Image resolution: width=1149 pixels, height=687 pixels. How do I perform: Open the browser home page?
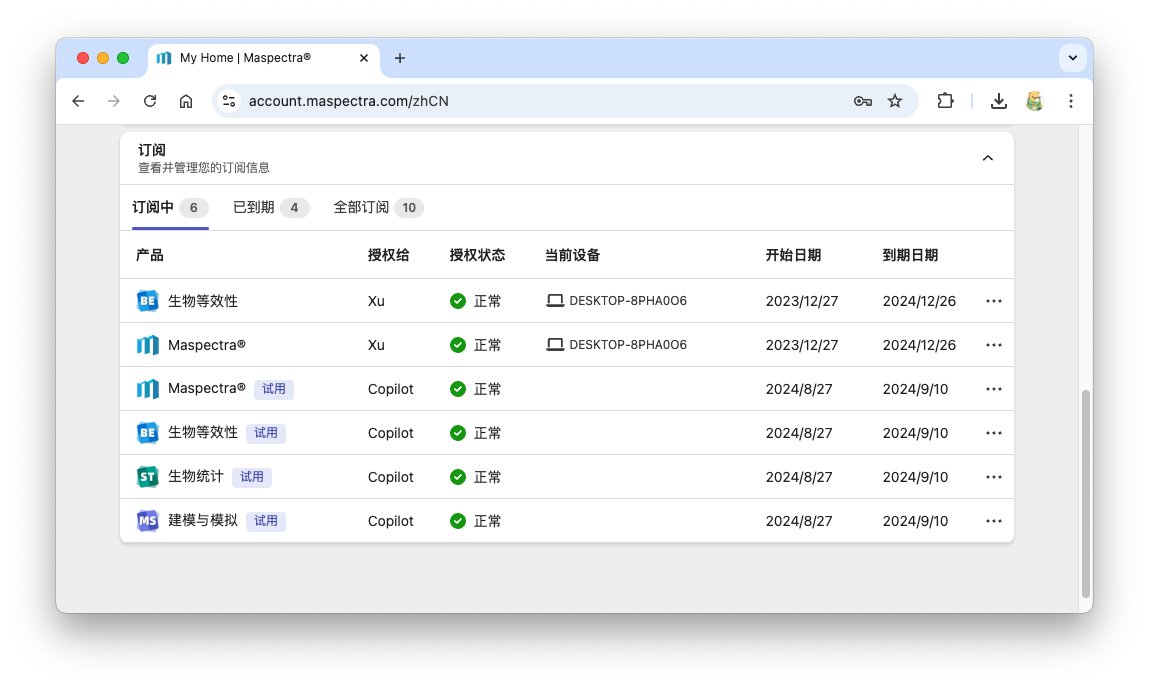coord(186,101)
